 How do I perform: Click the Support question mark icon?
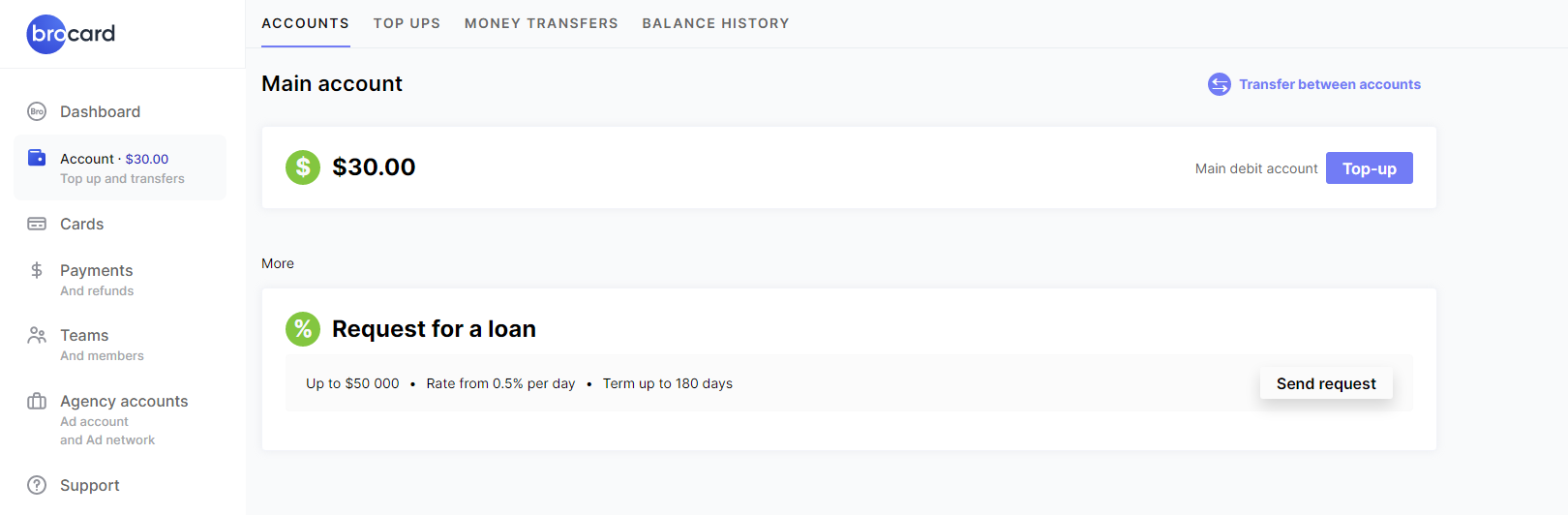(37, 485)
